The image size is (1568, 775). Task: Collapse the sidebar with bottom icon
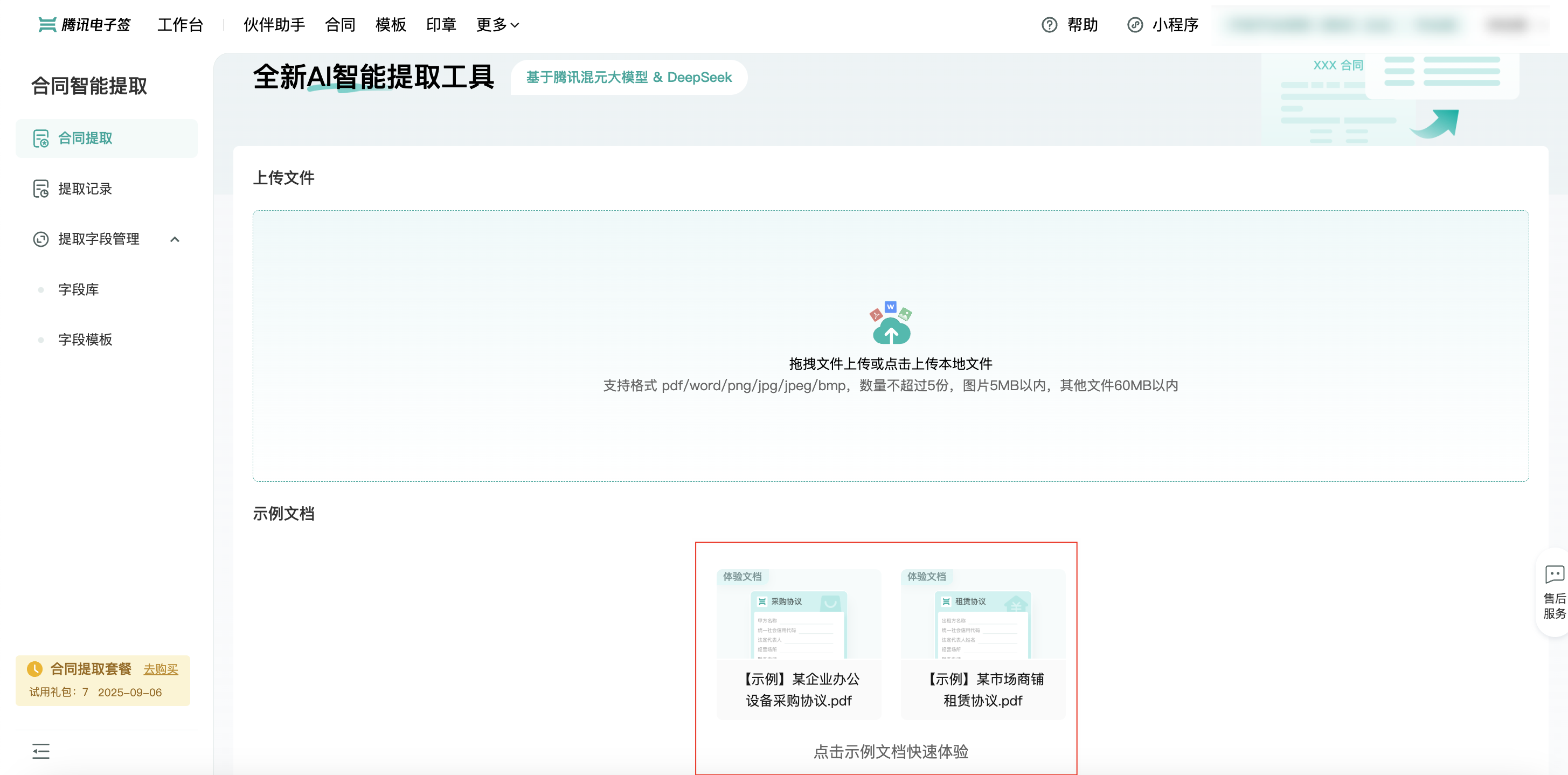point(41,751)
